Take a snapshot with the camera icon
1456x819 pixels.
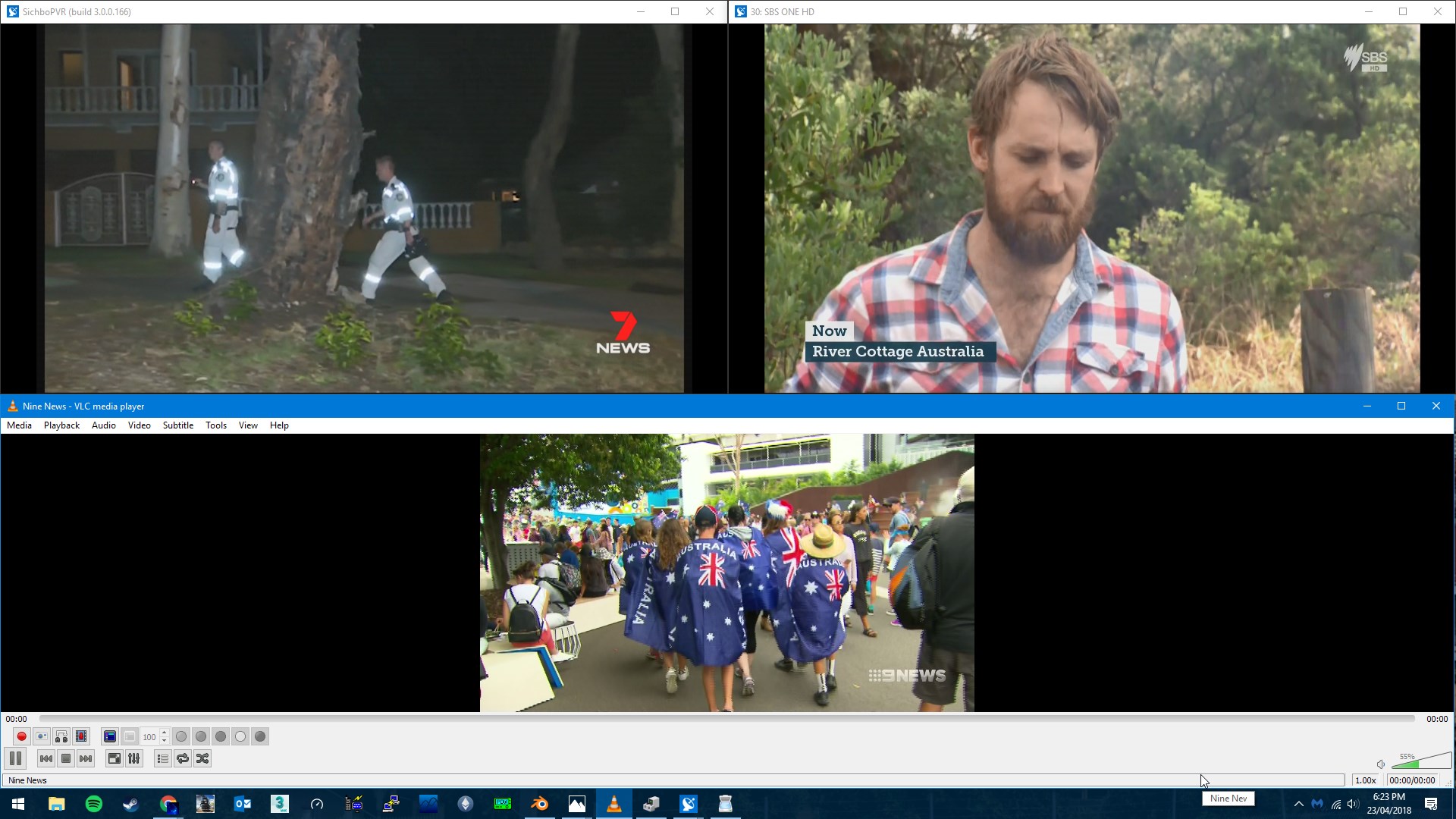pyautogui.click(x=42, y=736)
